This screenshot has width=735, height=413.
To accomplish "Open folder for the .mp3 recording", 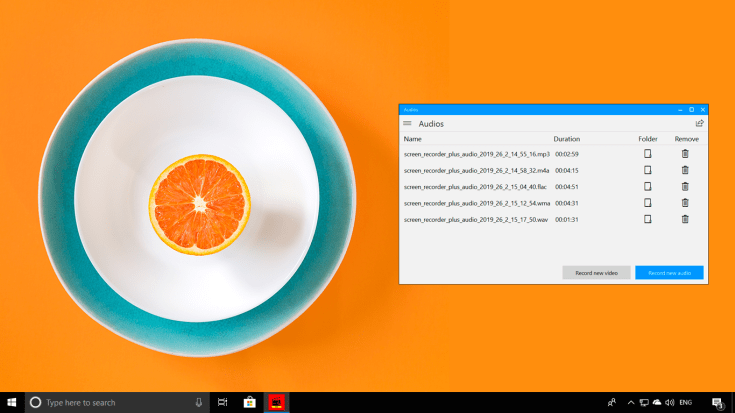I will 647,154.
